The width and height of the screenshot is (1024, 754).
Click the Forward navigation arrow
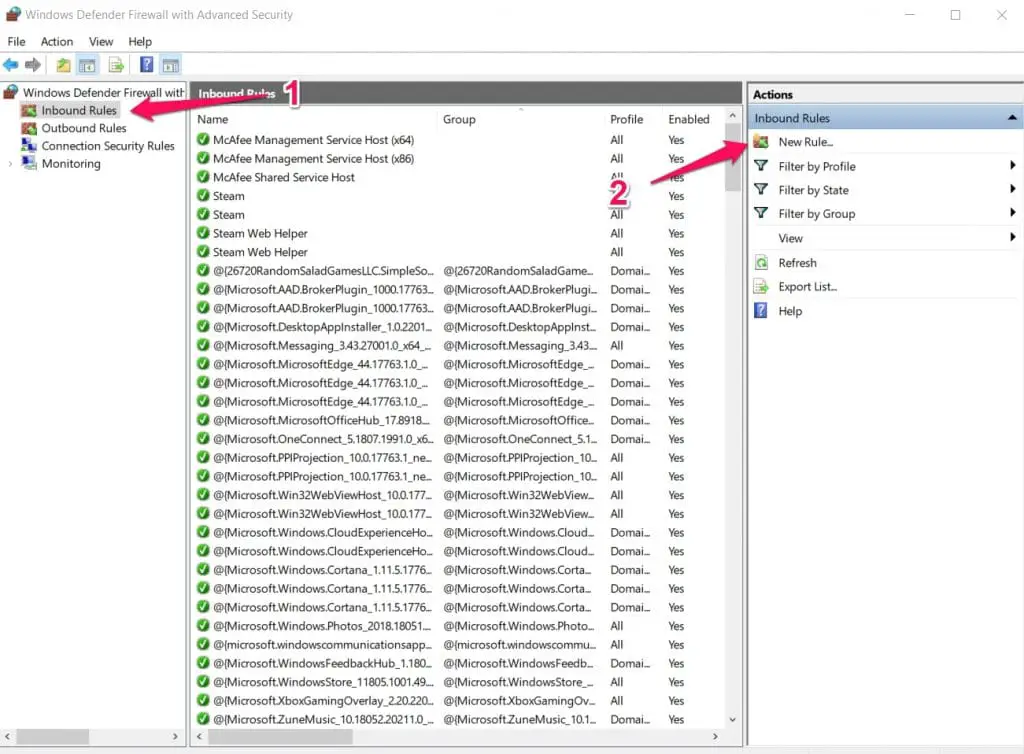[33, 64]
